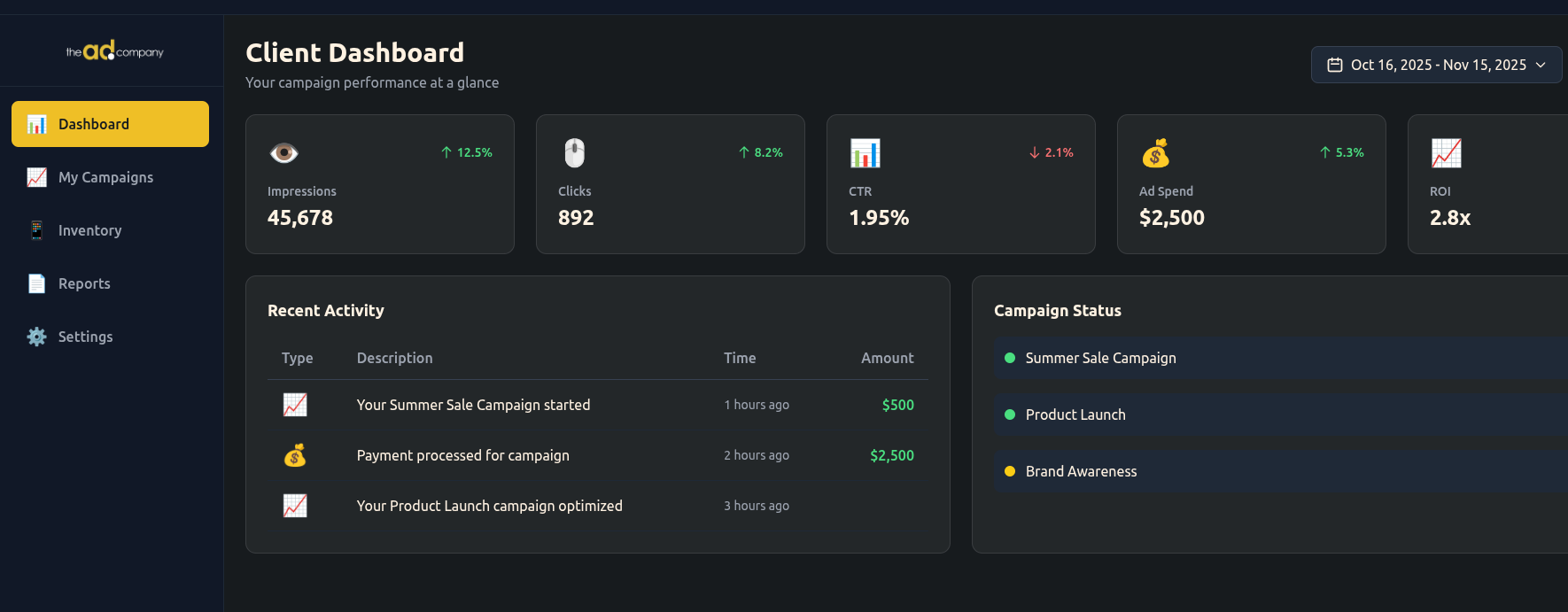
Task: Go to My Campaigns in sidebar
Action: click(105, 177)
